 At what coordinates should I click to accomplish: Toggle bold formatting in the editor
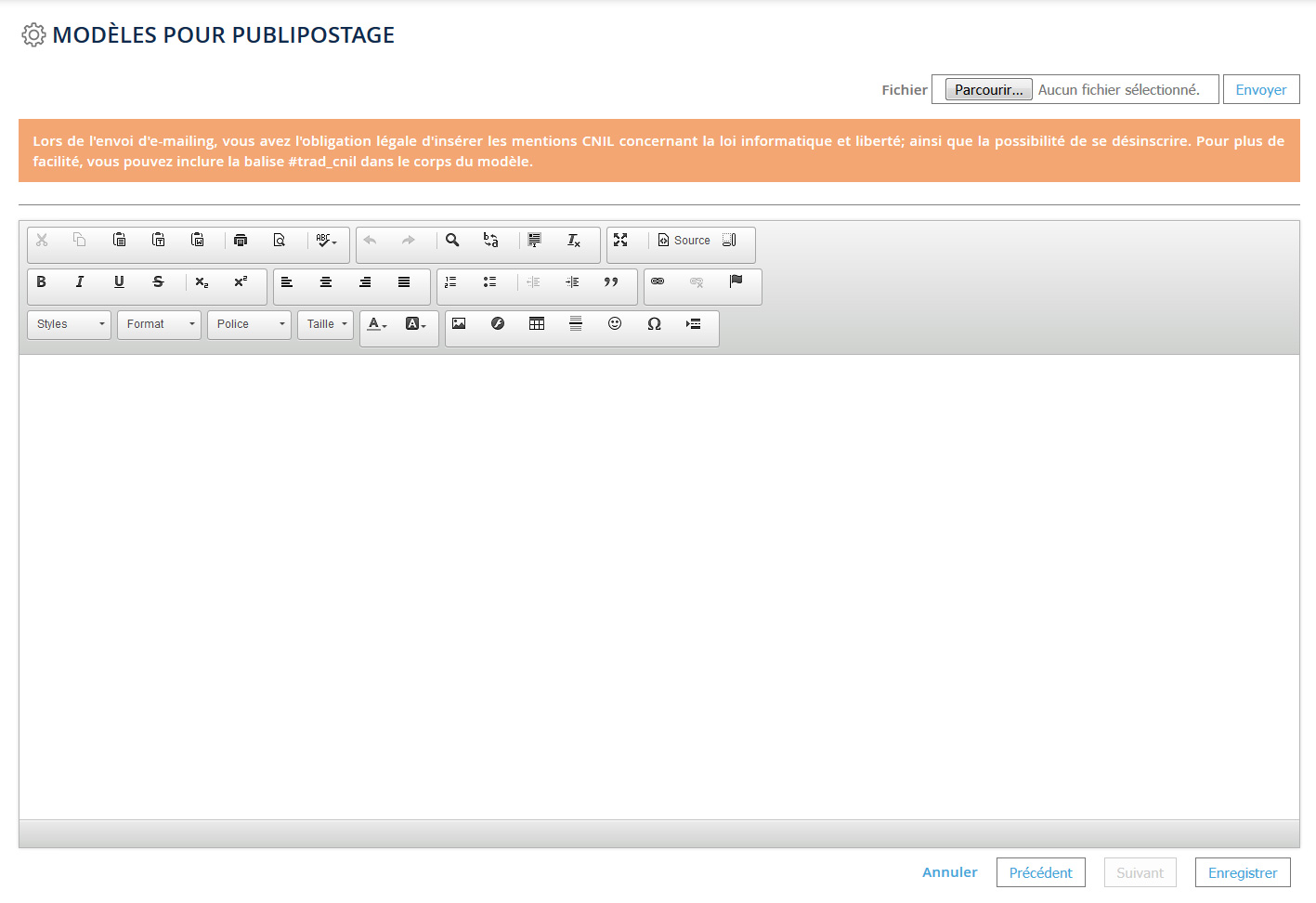coord(41,282)
